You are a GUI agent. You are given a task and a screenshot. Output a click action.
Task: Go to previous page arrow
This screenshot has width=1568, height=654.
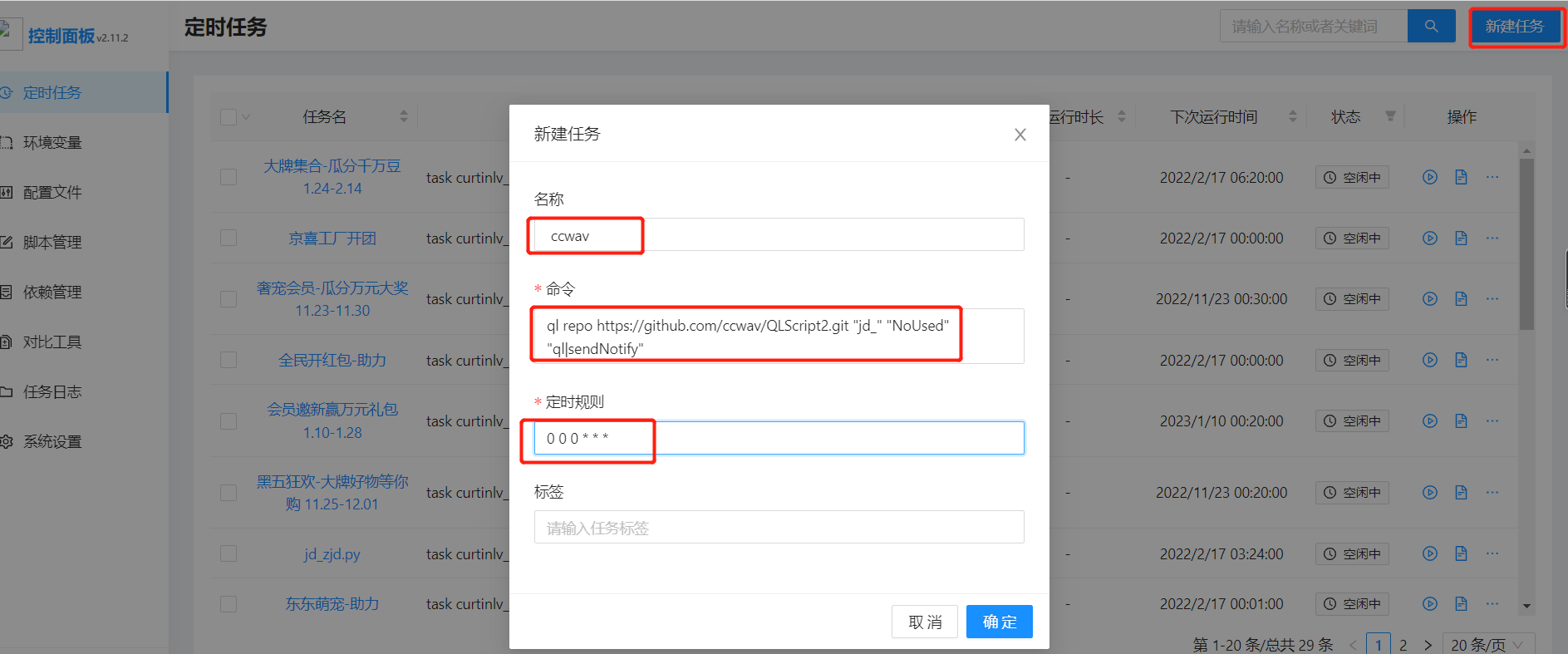[1353, 645]
